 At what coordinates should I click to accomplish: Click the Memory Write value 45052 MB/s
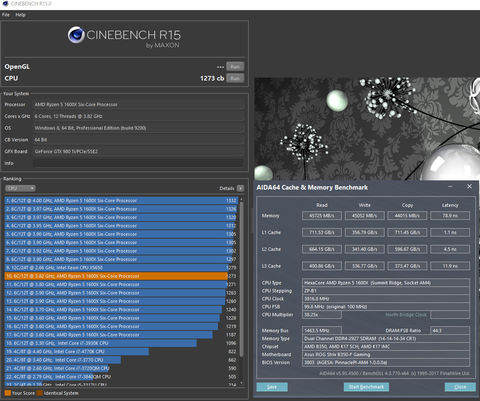365,216
